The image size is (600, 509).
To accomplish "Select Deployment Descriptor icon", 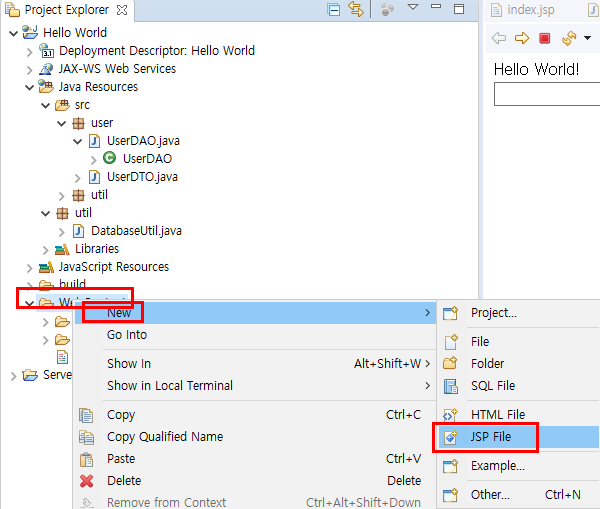I will 46,50.
